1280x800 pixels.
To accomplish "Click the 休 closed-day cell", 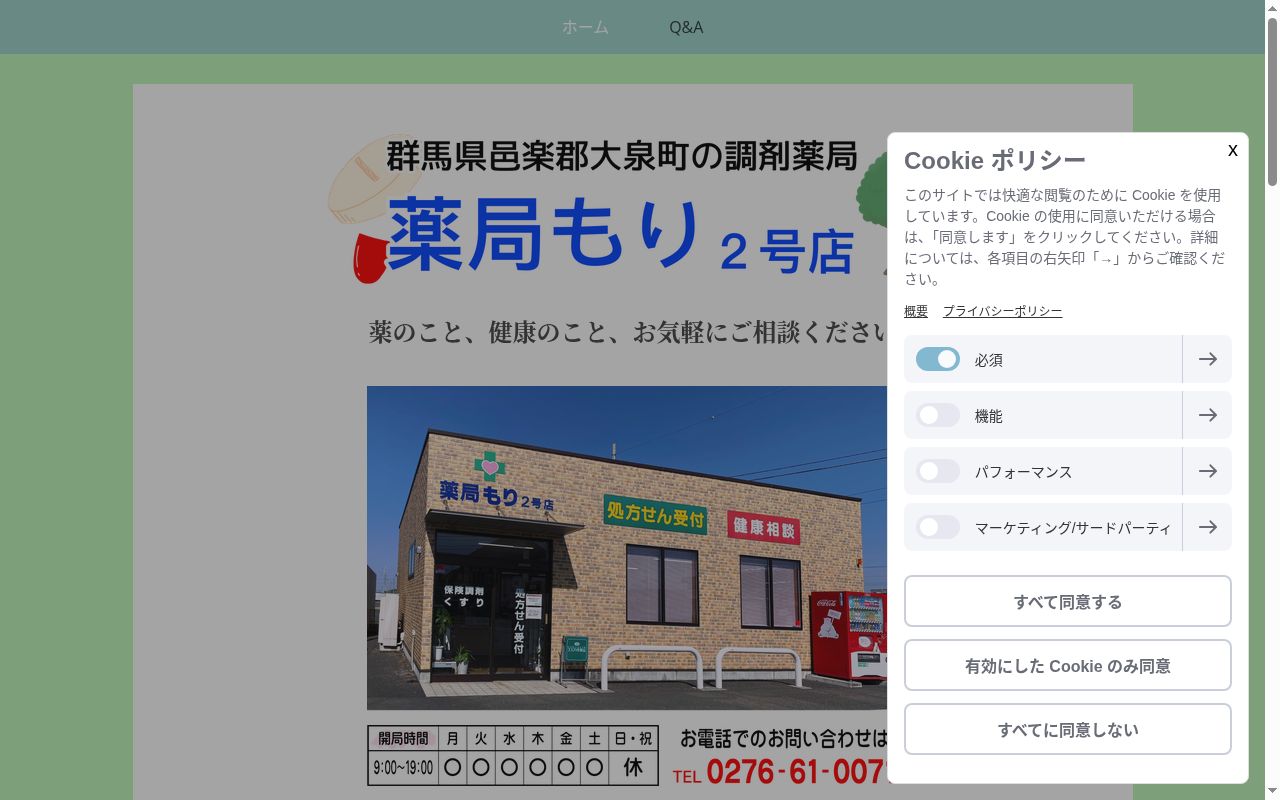I will (x=633, y=768).
